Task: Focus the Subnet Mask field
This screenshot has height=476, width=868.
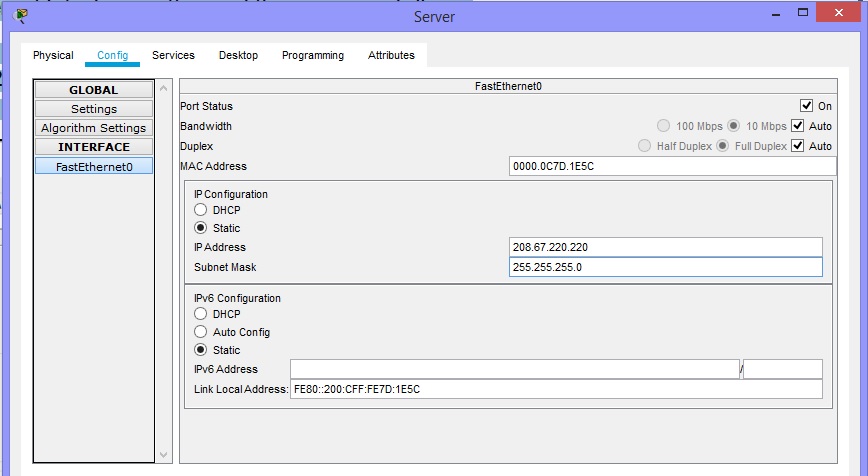Action: (x=665, y=267)
